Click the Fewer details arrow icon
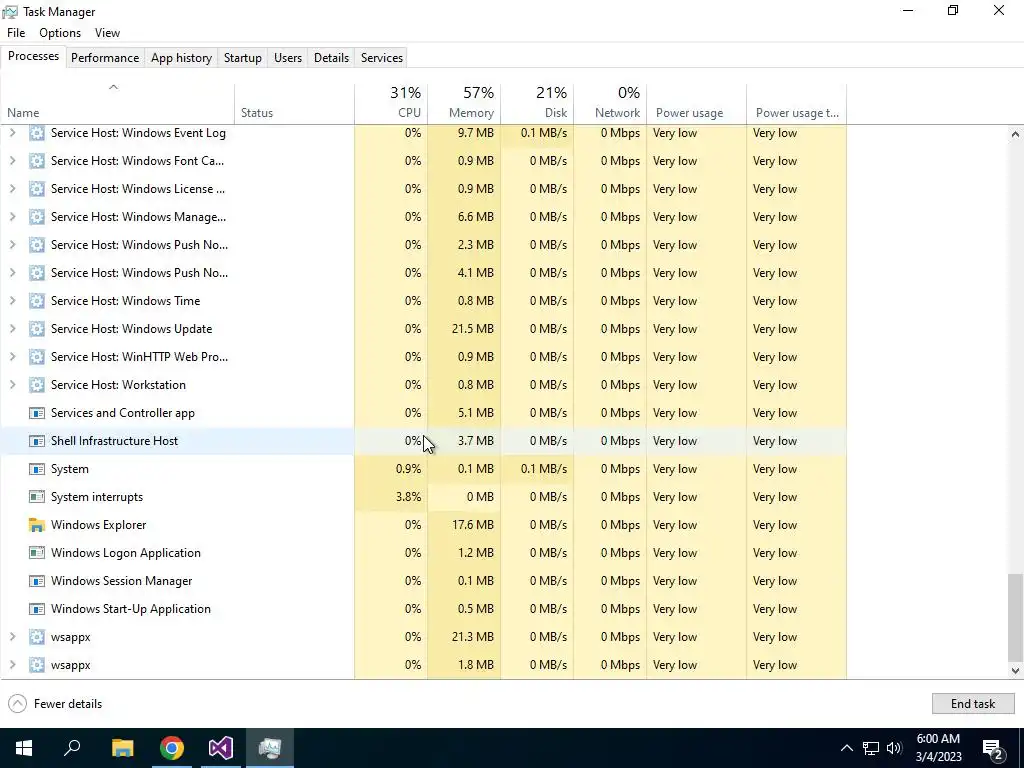Screen dimensions: 1024x768 (18, 704)
